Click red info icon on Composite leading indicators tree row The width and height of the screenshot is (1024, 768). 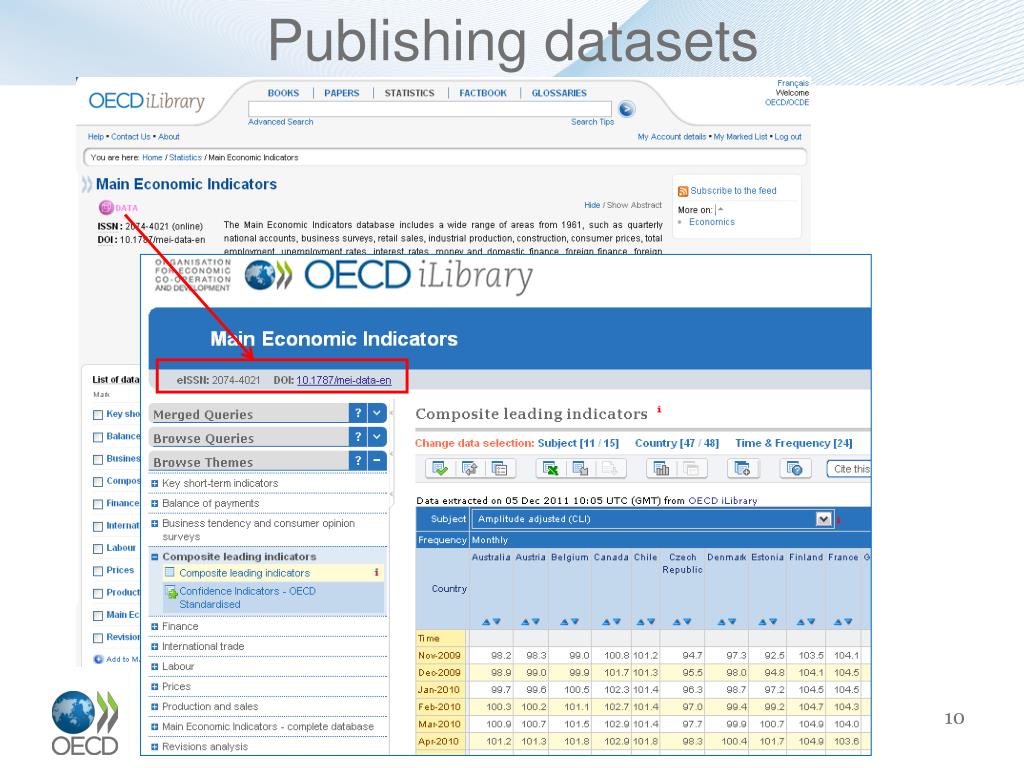(376, 572)
